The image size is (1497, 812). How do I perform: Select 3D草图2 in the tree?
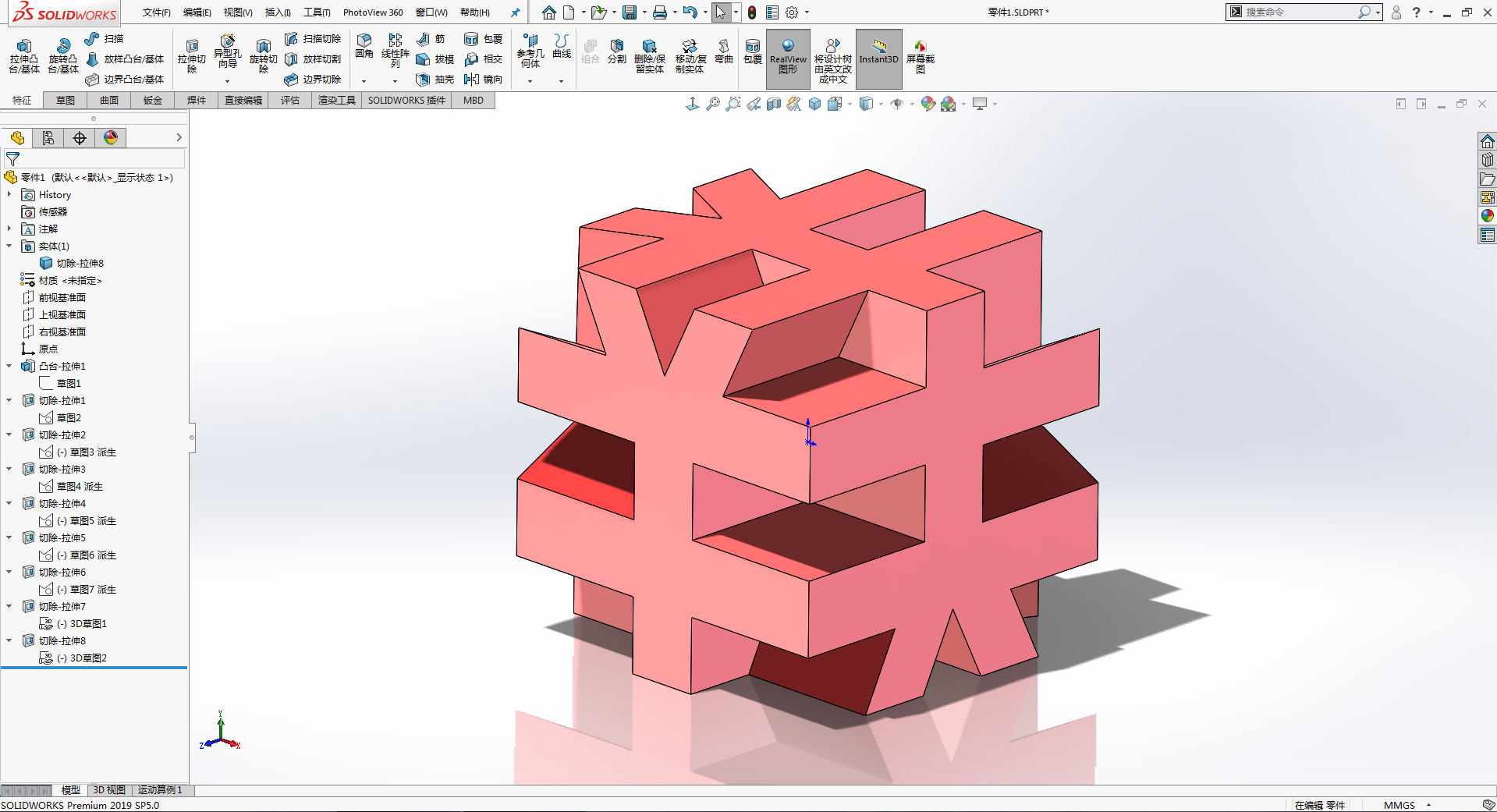tap(73, 658)
